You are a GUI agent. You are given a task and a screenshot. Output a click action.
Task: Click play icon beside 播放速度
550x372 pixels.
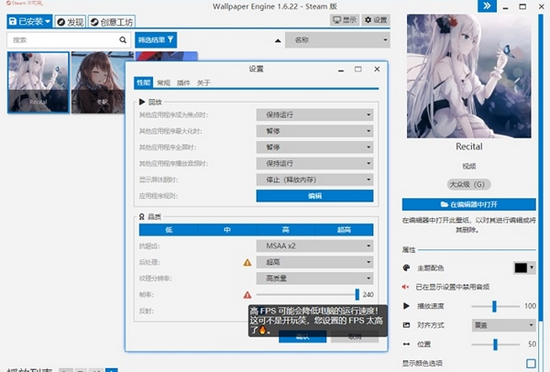pos(406,306)
